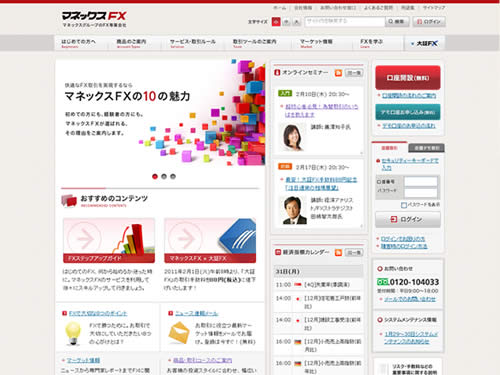Open the bottom-left マーケット情報 link
The image size is (500, 375).
(x=83, y=360)
